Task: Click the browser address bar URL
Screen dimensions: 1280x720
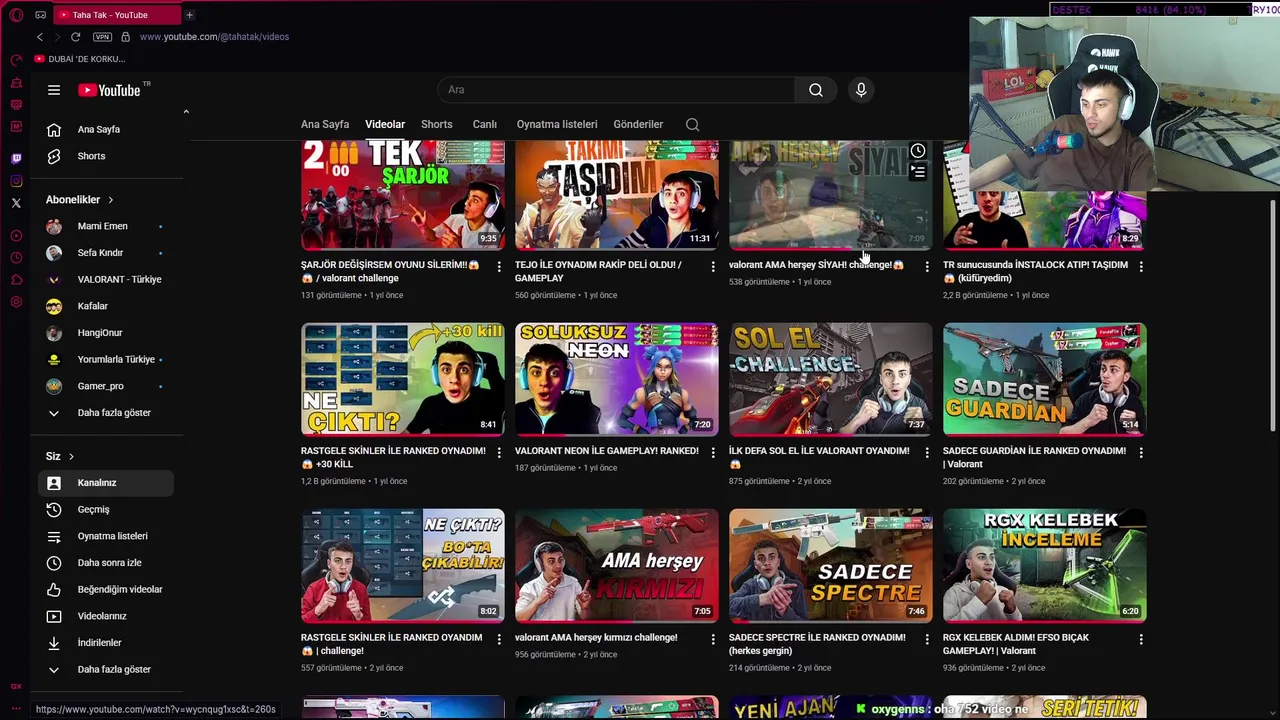Action: click(214, 37)
